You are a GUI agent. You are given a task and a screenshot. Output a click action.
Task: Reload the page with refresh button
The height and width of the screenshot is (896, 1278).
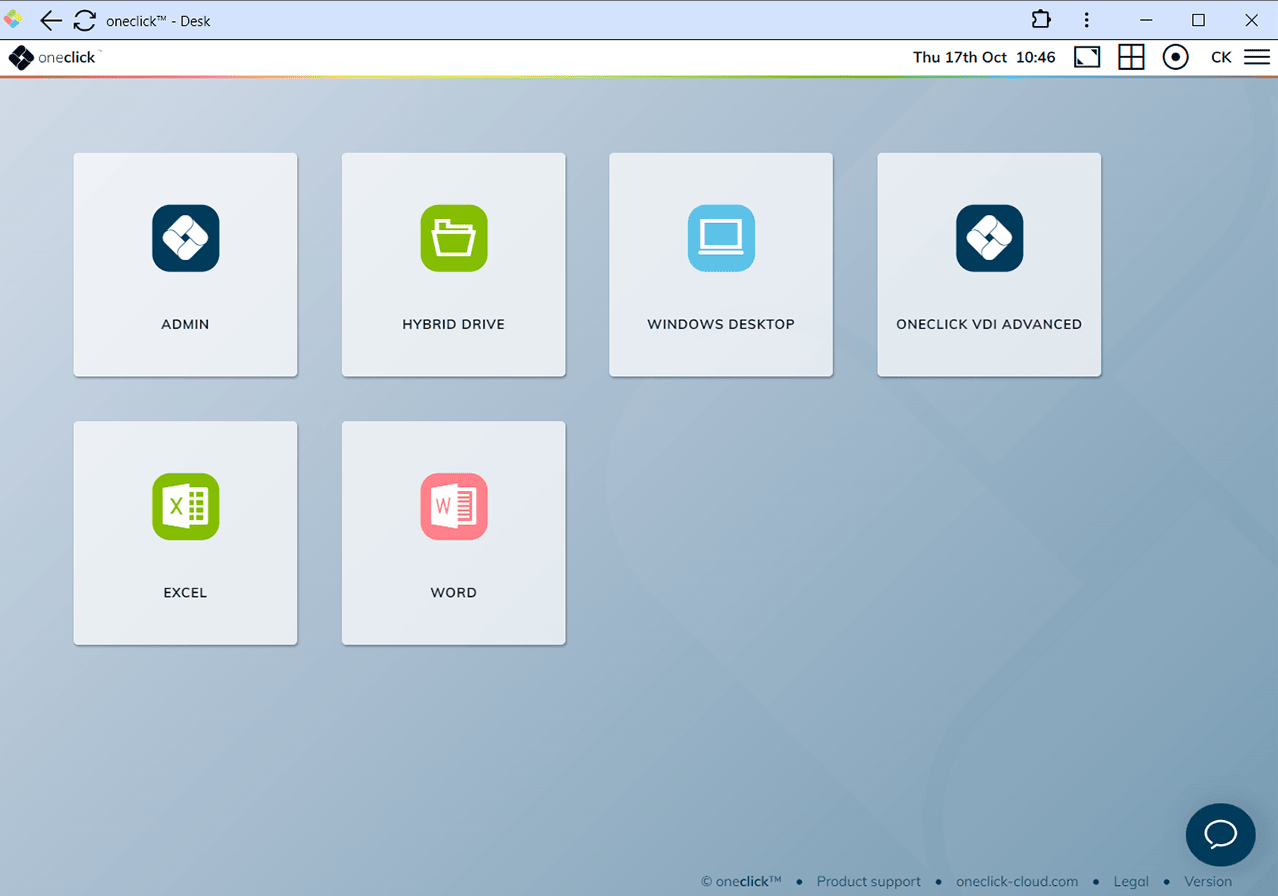[85, 20]
